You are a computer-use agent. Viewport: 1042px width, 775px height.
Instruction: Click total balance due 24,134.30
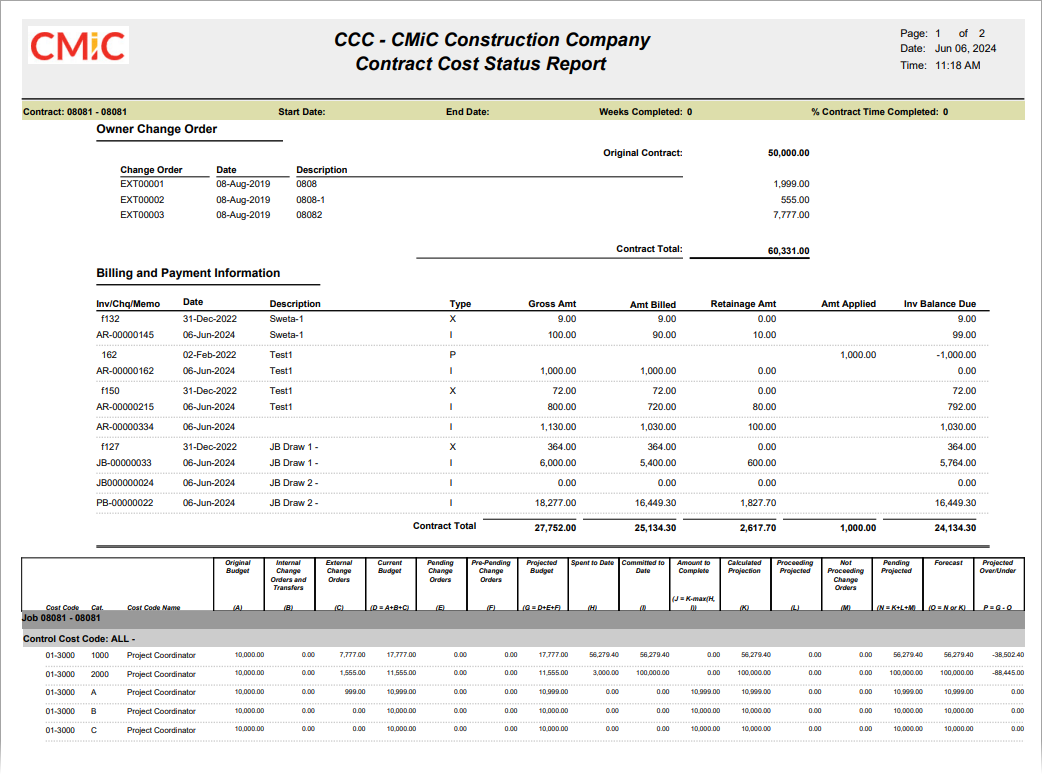(x=956, y=528)
